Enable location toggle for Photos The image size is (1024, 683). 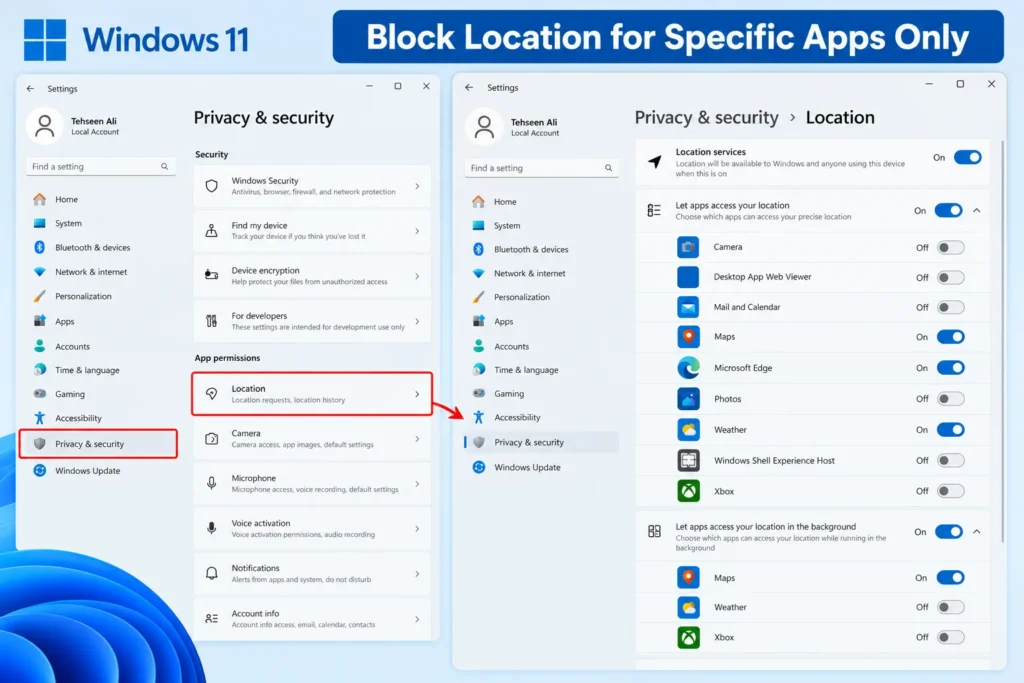[950, 398]
